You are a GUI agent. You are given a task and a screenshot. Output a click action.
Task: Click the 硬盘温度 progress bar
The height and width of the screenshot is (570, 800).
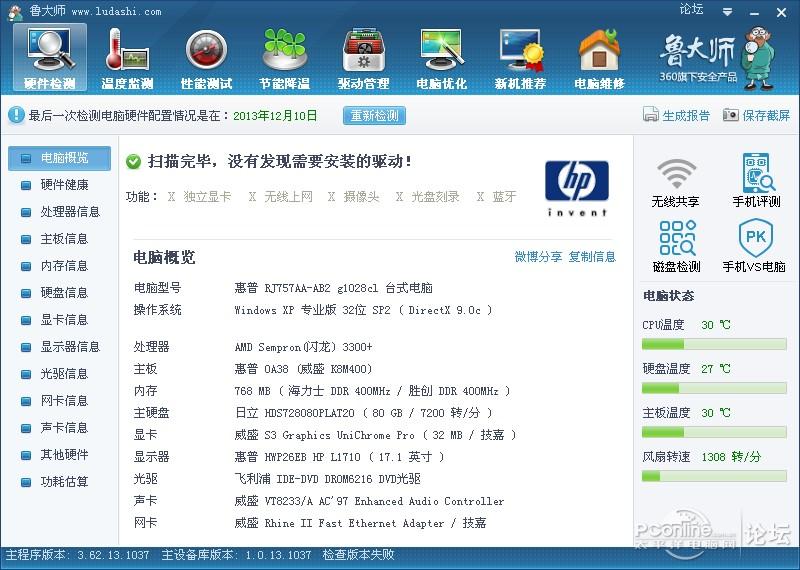(x=714, y=388)
